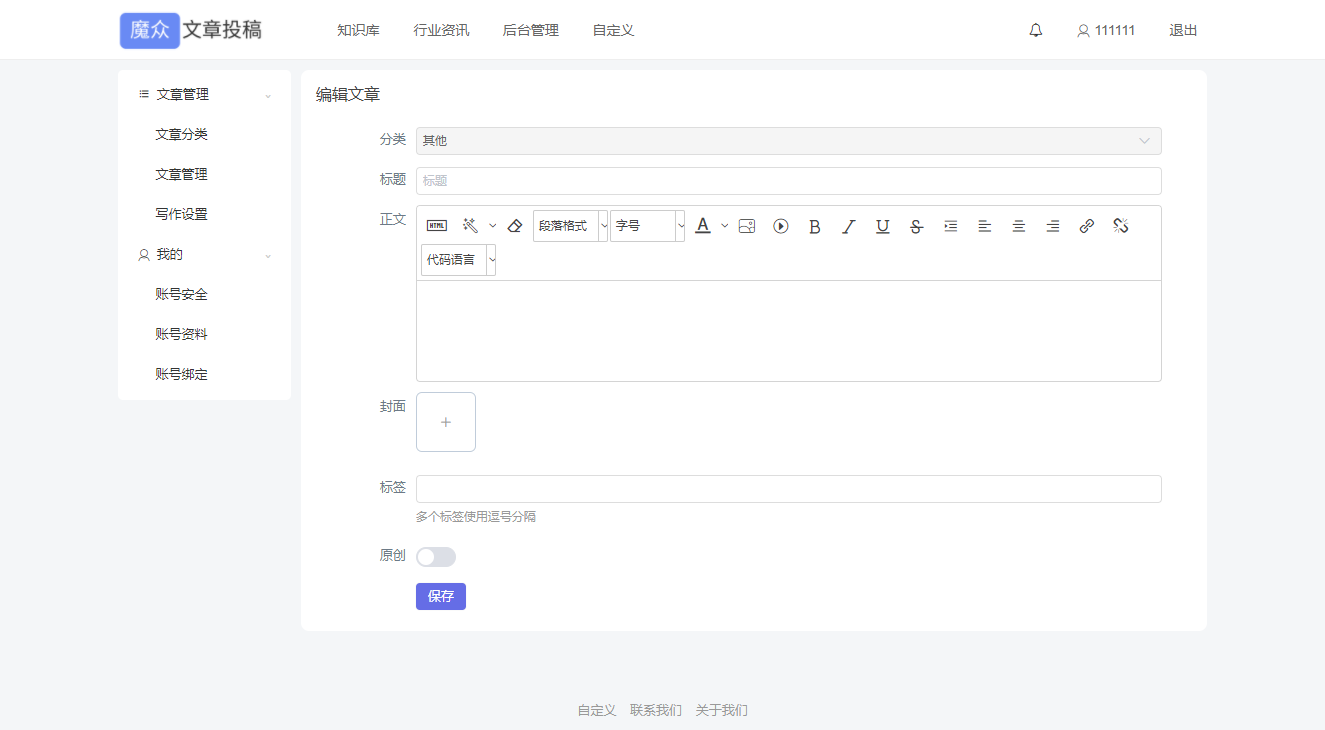Click inside the 正文 editor body area

click(789, 331)
